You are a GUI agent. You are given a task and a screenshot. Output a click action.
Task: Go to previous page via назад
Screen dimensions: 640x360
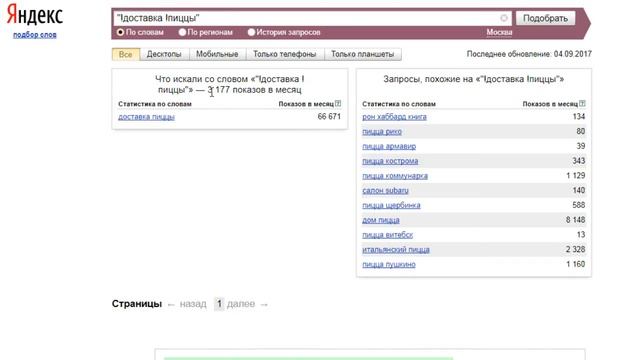[193, 304]
